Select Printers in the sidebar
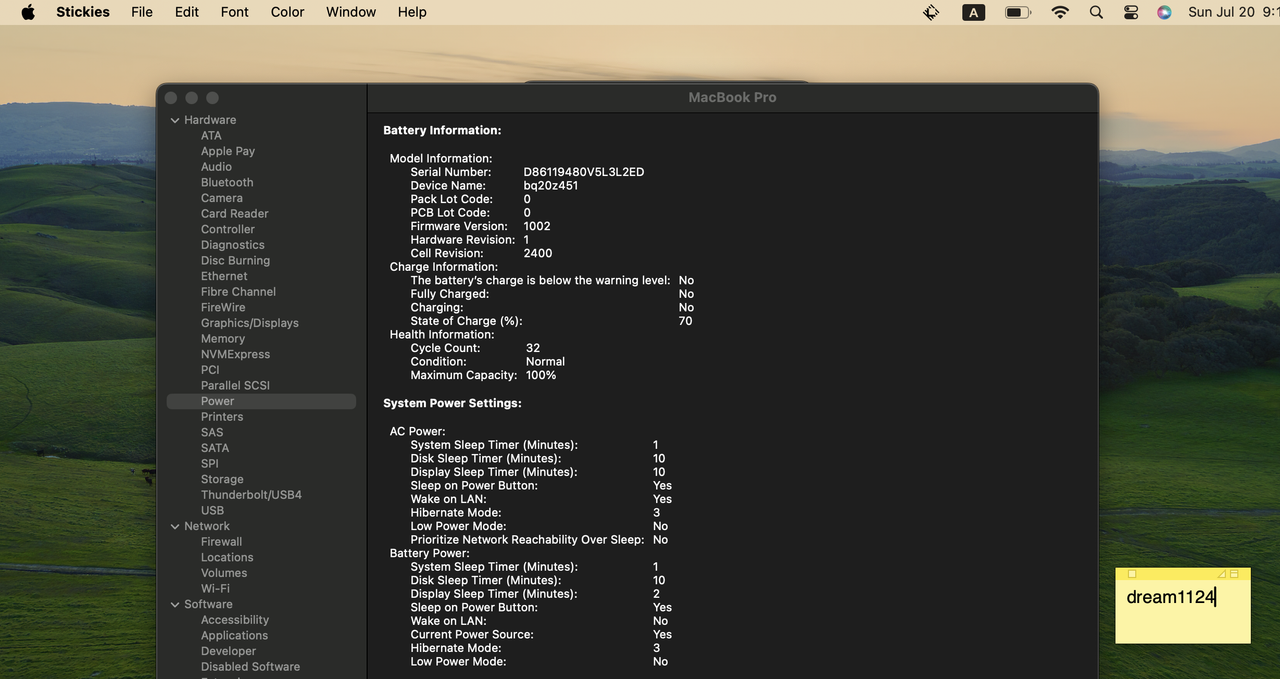Screen dimensions: 1280x679 point(222,417)
